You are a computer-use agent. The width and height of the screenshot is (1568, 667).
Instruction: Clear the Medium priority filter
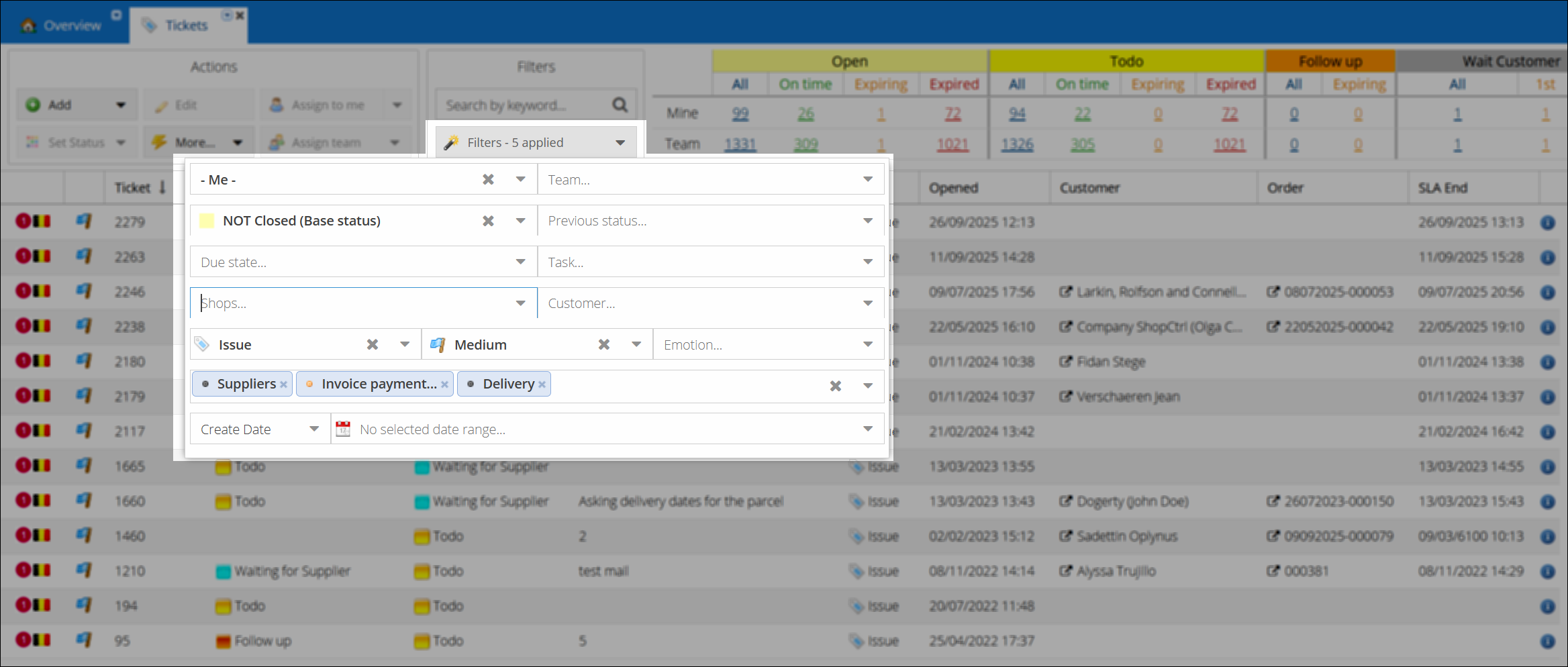(x=604, y=345)
